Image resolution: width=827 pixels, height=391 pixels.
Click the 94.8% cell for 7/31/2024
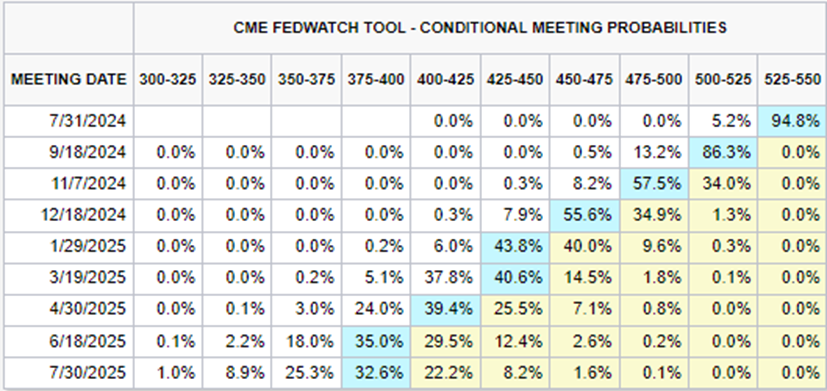792,121
